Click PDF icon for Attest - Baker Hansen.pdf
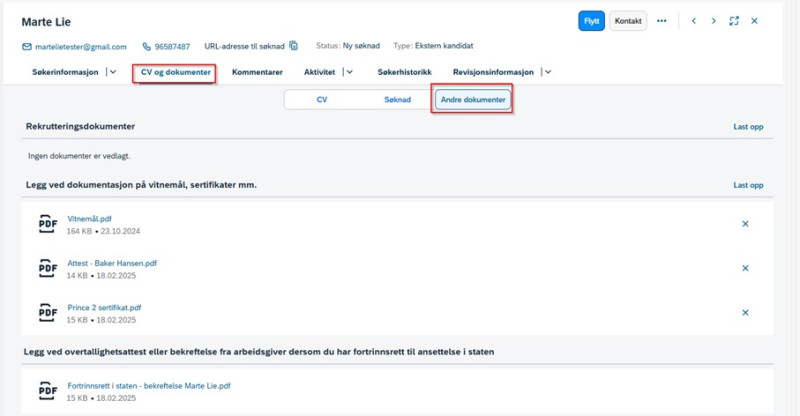Viewport: 800px width, 416px height. (48, 268)
